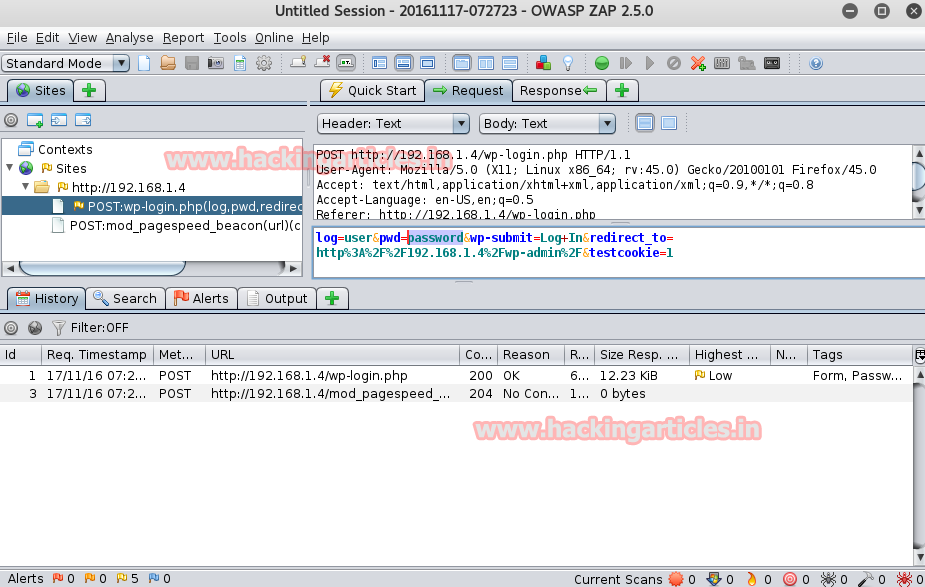Open Options gear icon in toolbar

pyautogui.click(x=264, y=63)
